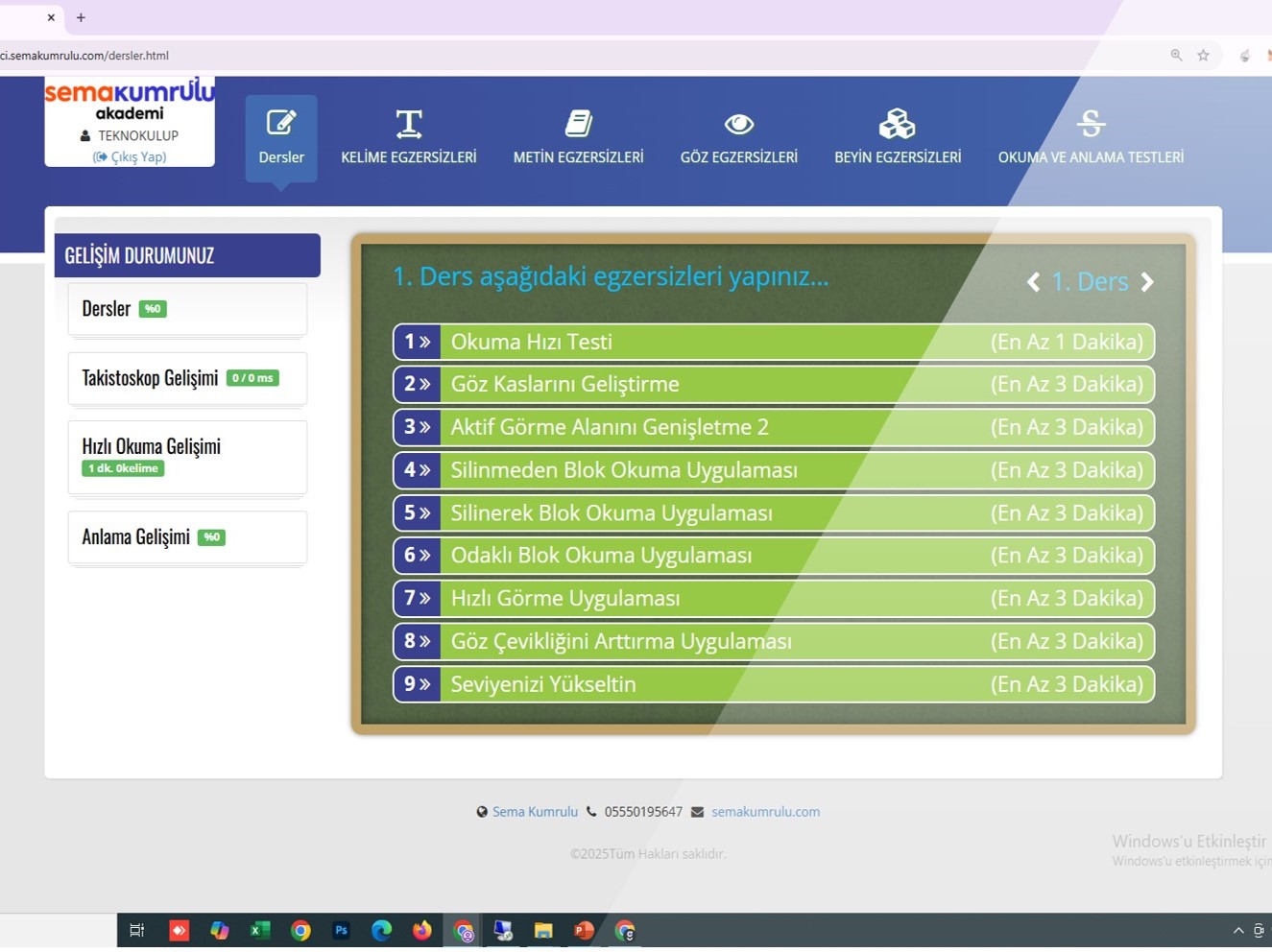The image size is (1272, 952).
Task: Open the Dersler tab with pencil icon
Action: 281,137
